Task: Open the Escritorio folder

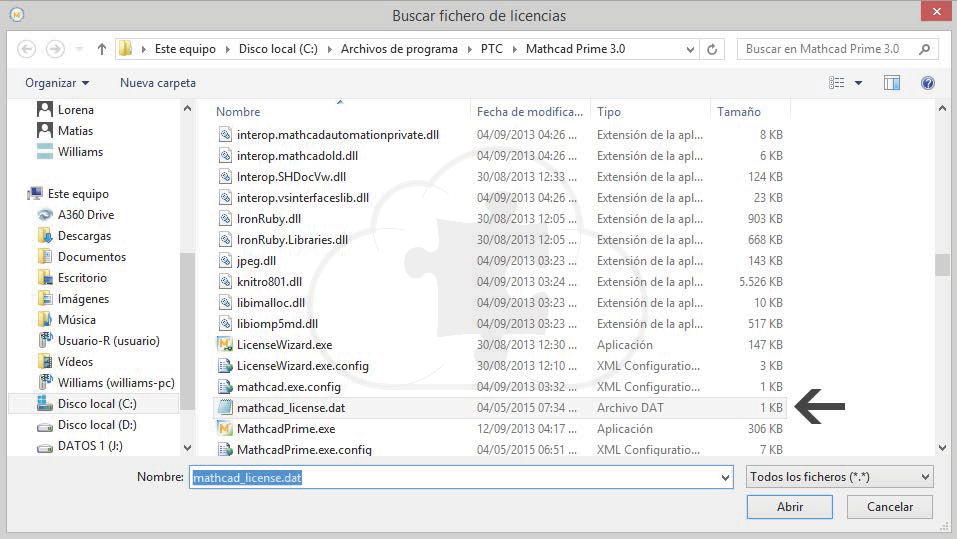Action: (73, 278)
